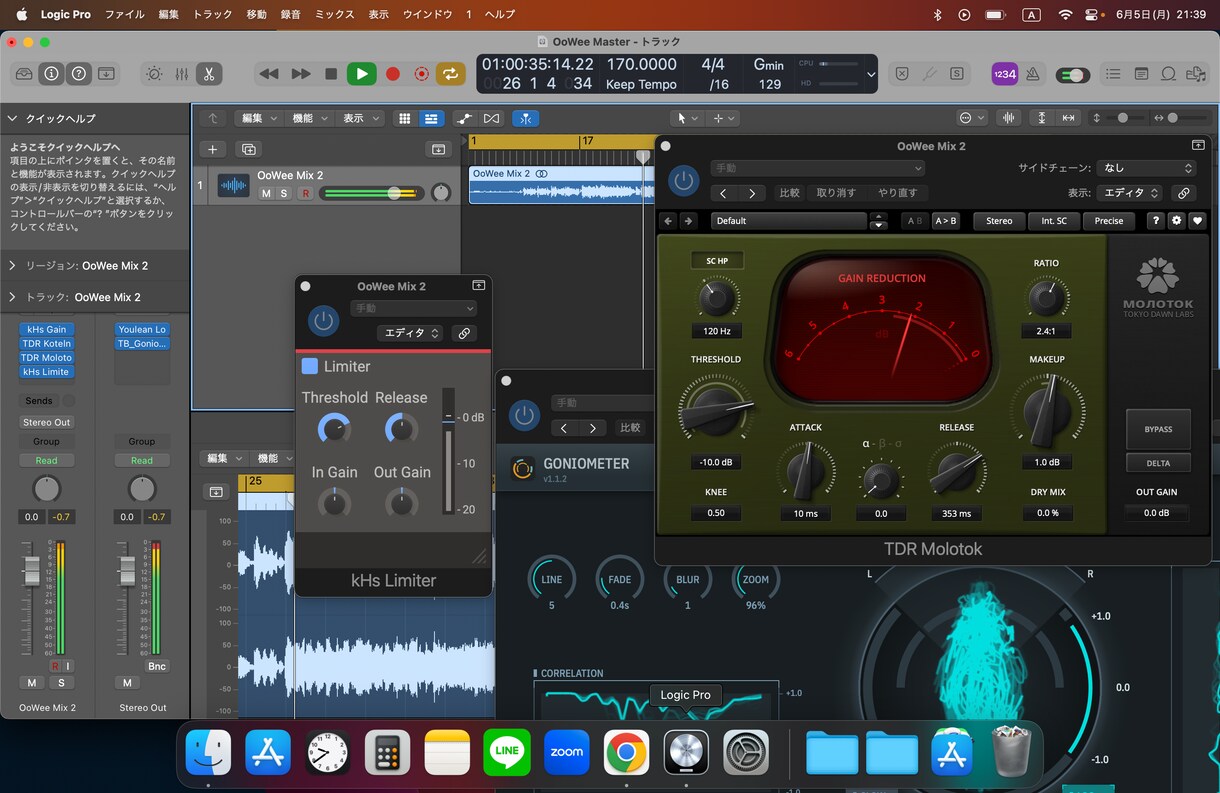
Task: Click the A > B copy button
Action: (x=945, y=221)
